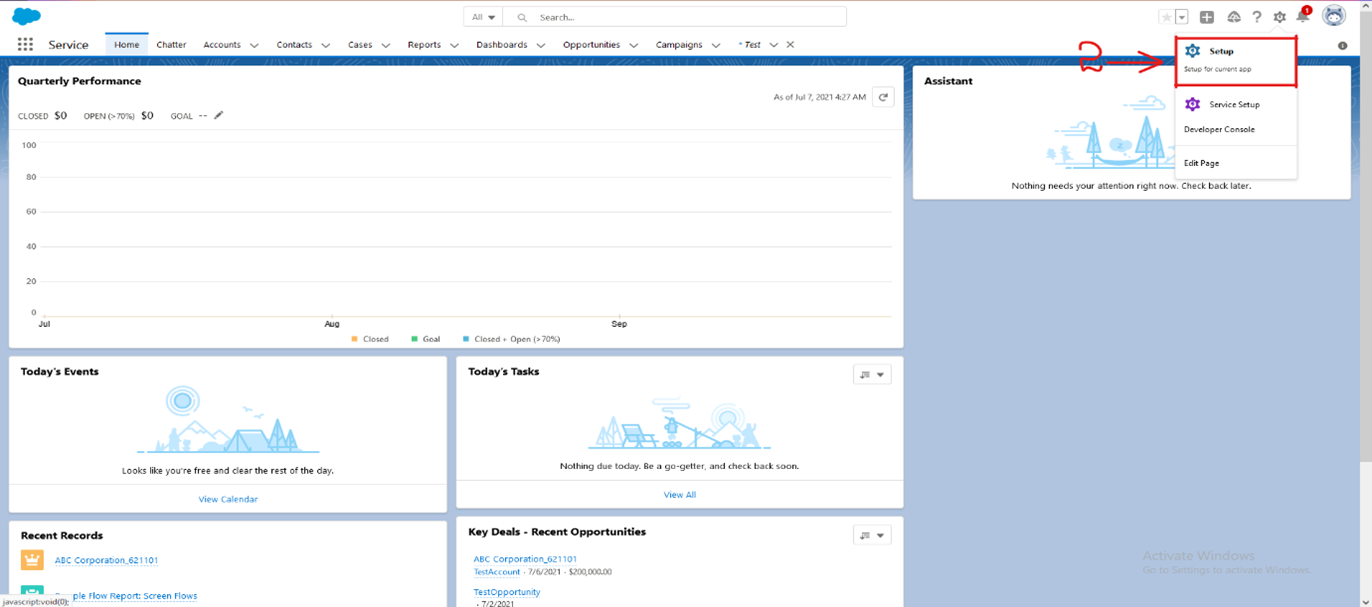The image size is (1372, 607).
Task: Click the plus icon to create new item
Action: 1208,17
